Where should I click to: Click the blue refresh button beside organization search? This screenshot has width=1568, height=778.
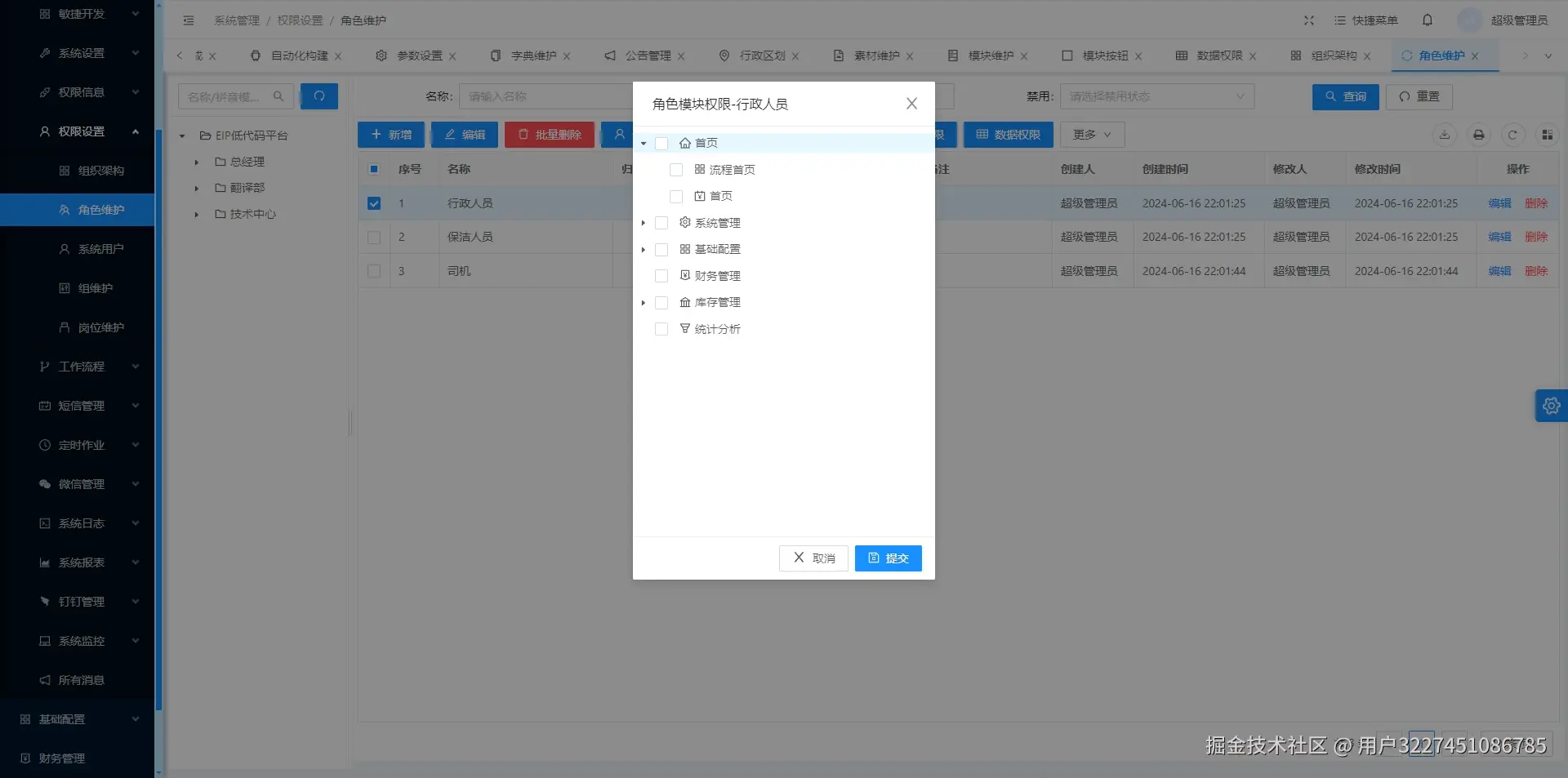tap(319, 96)
